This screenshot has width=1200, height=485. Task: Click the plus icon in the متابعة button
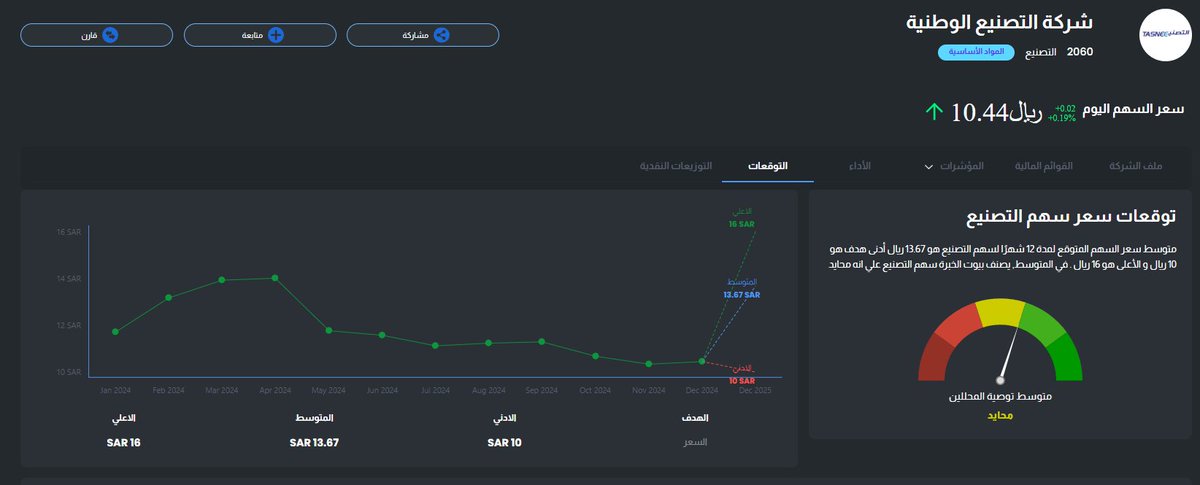277,35
